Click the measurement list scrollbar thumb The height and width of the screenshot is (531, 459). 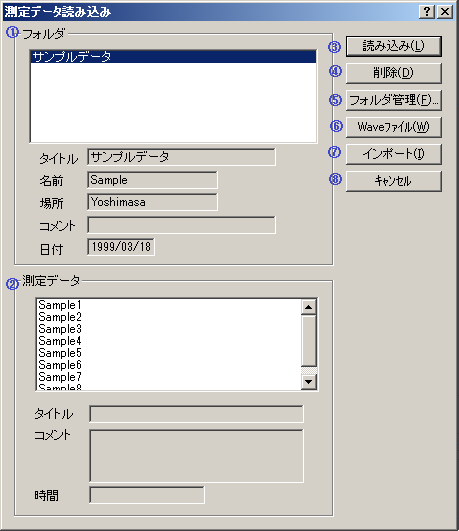[309, 340]
